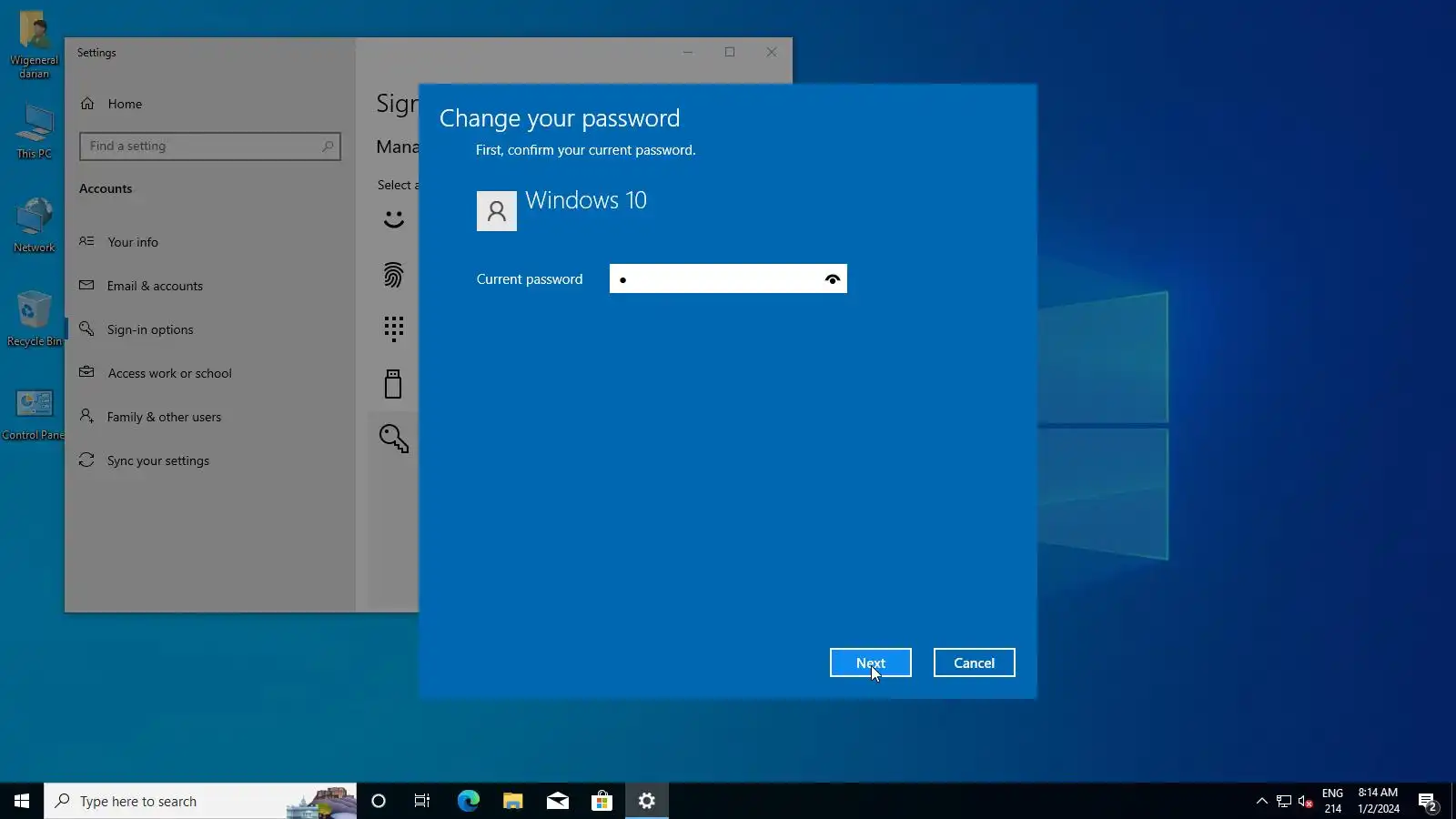The width and height of the screenshot is (1456, 819).
Task: Open File Explorer from the taskbar
Action: (x=512, y=801)
